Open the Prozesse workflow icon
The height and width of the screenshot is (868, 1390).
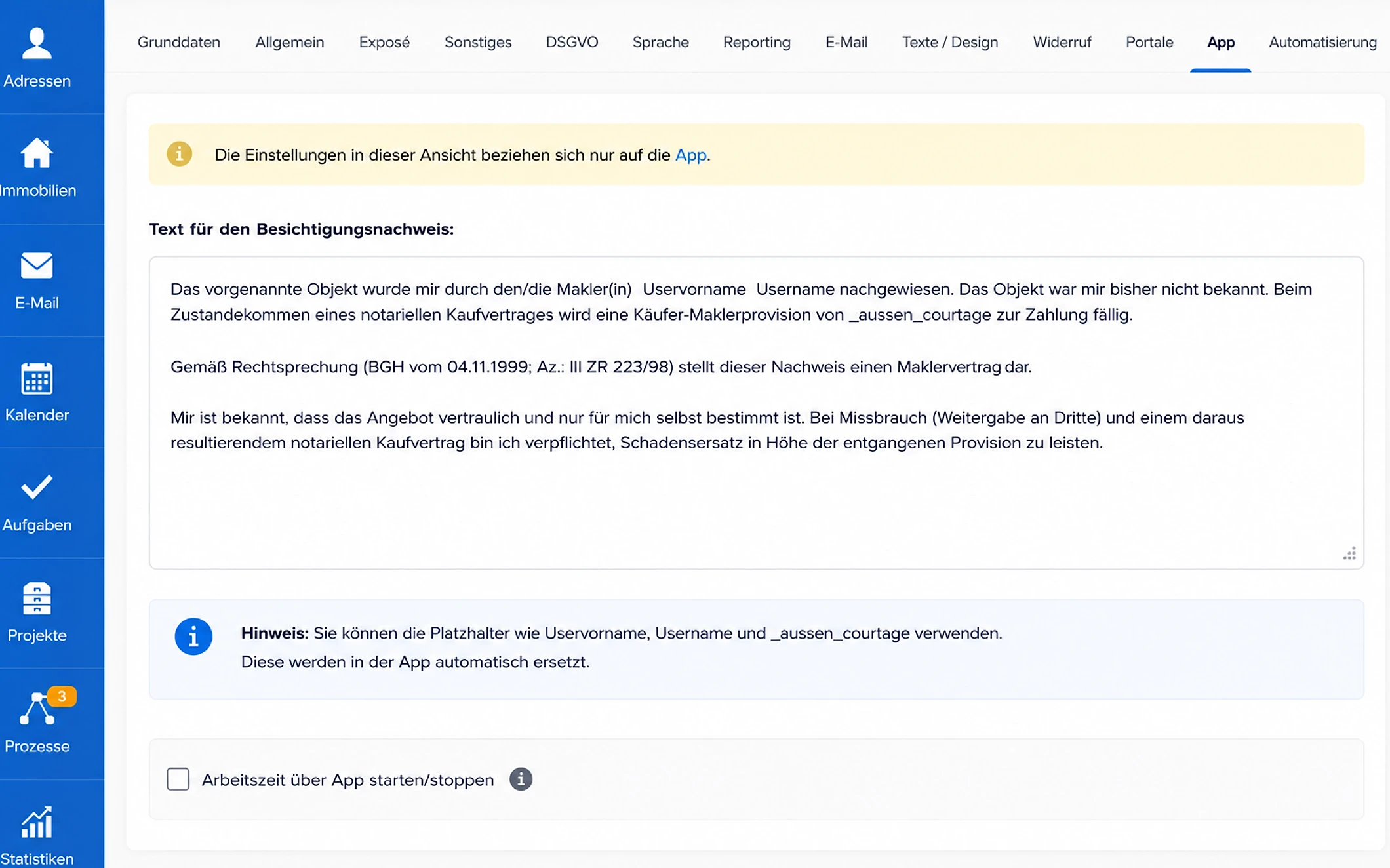[x=37, y=709]
